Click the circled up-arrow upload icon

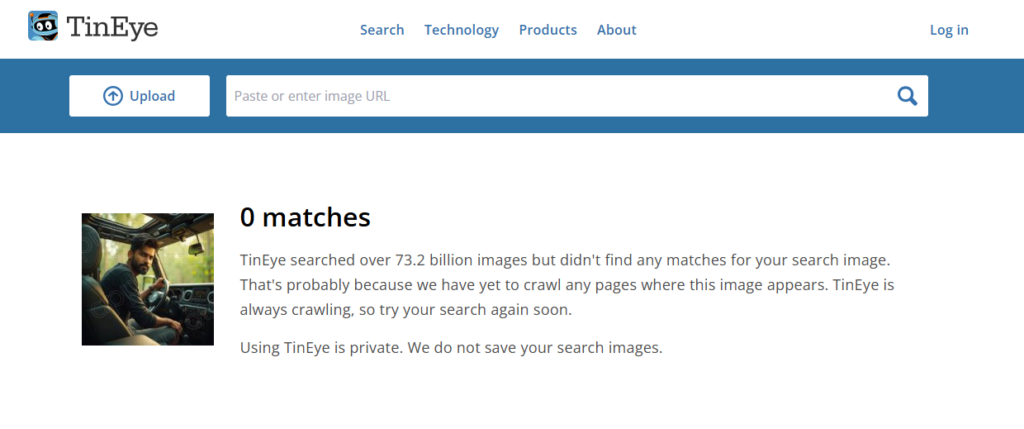tap(113, 96)
